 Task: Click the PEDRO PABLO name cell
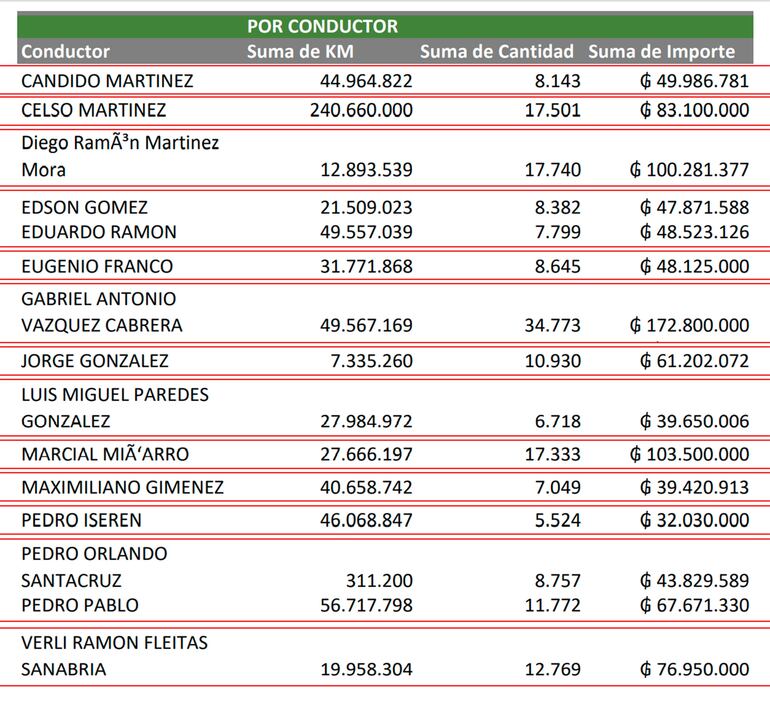pos(80,605)
